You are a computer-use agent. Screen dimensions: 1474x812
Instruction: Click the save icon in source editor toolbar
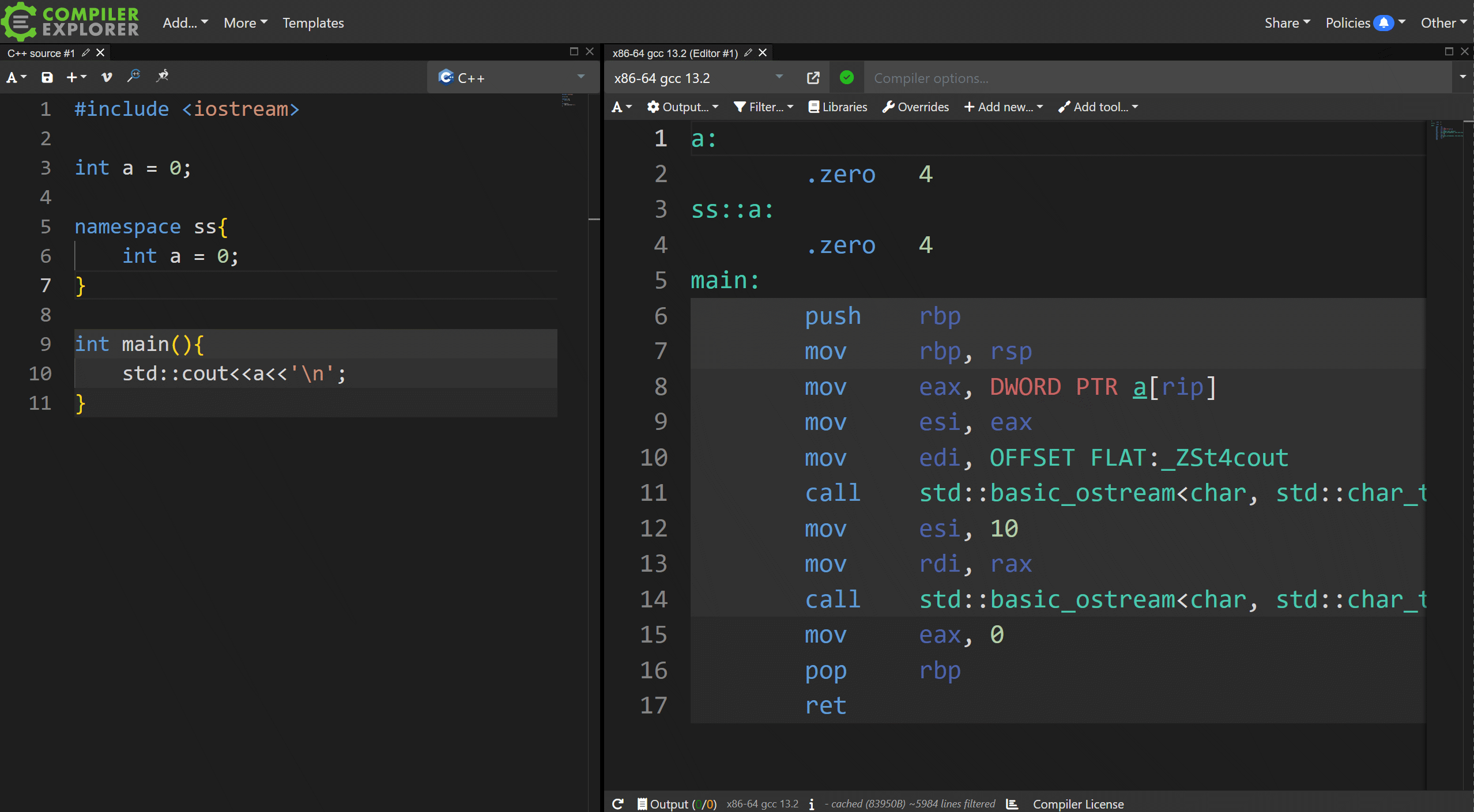click(47, 77)
